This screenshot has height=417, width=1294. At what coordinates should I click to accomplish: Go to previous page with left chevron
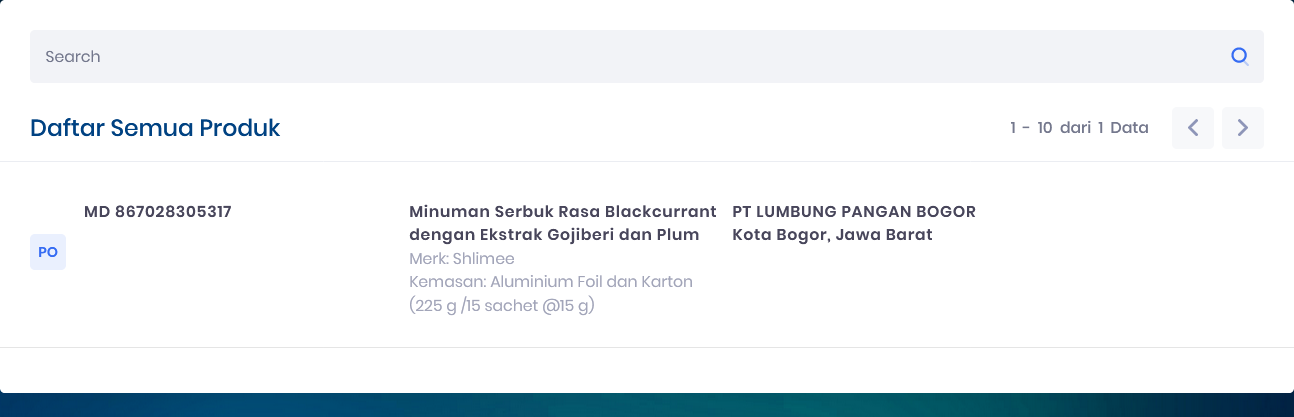[1193, 128]
